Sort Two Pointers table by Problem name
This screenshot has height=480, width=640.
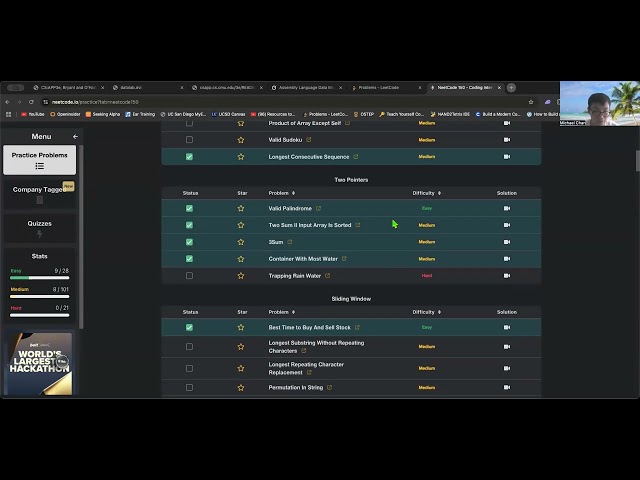(281, 193)
